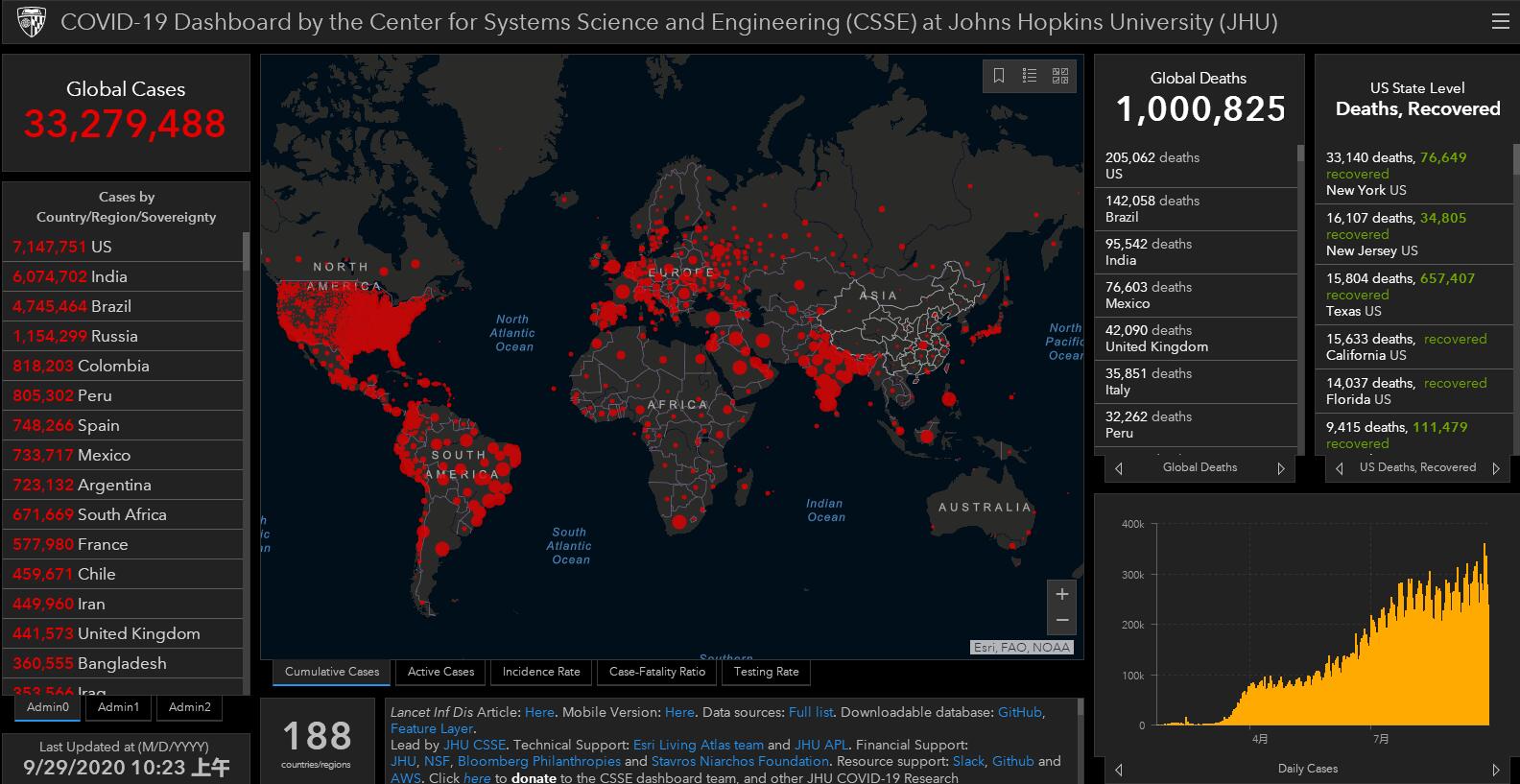This screenshot has height=784, width=1520.
Task: Zoom out on the map
Action: pos(1062,621)
